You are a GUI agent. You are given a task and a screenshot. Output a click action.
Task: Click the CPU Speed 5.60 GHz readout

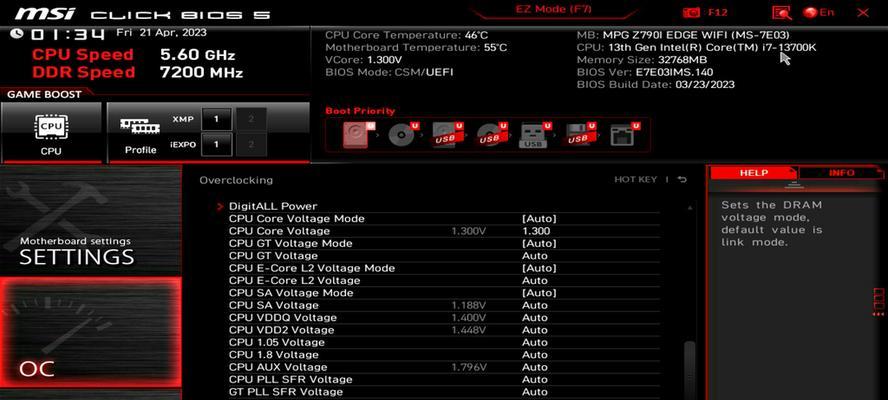pyautogui.click(x=134, y=55)
